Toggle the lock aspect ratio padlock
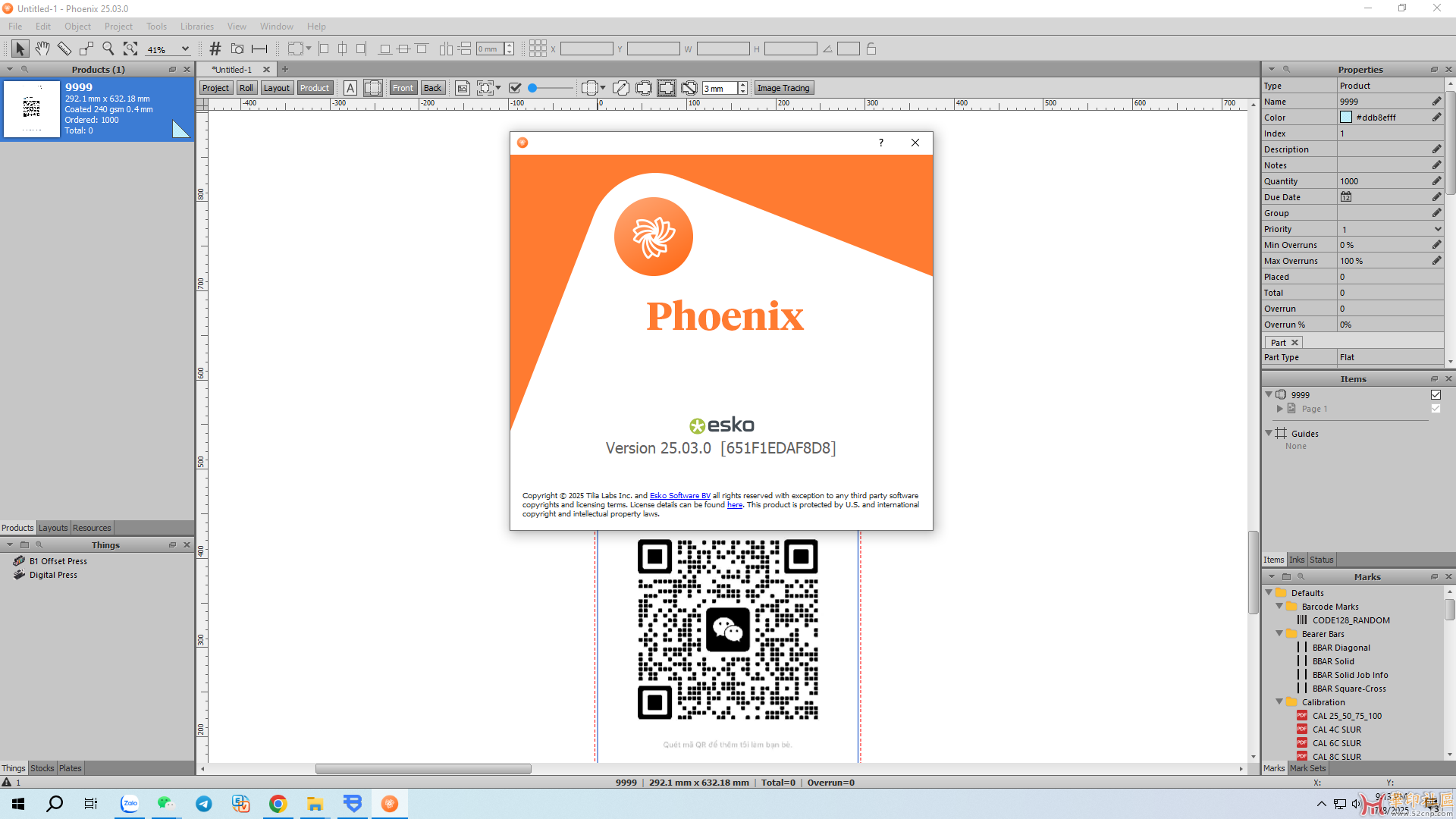The image size is (1456, 819). pyautogui.click(x=871, y=49)
